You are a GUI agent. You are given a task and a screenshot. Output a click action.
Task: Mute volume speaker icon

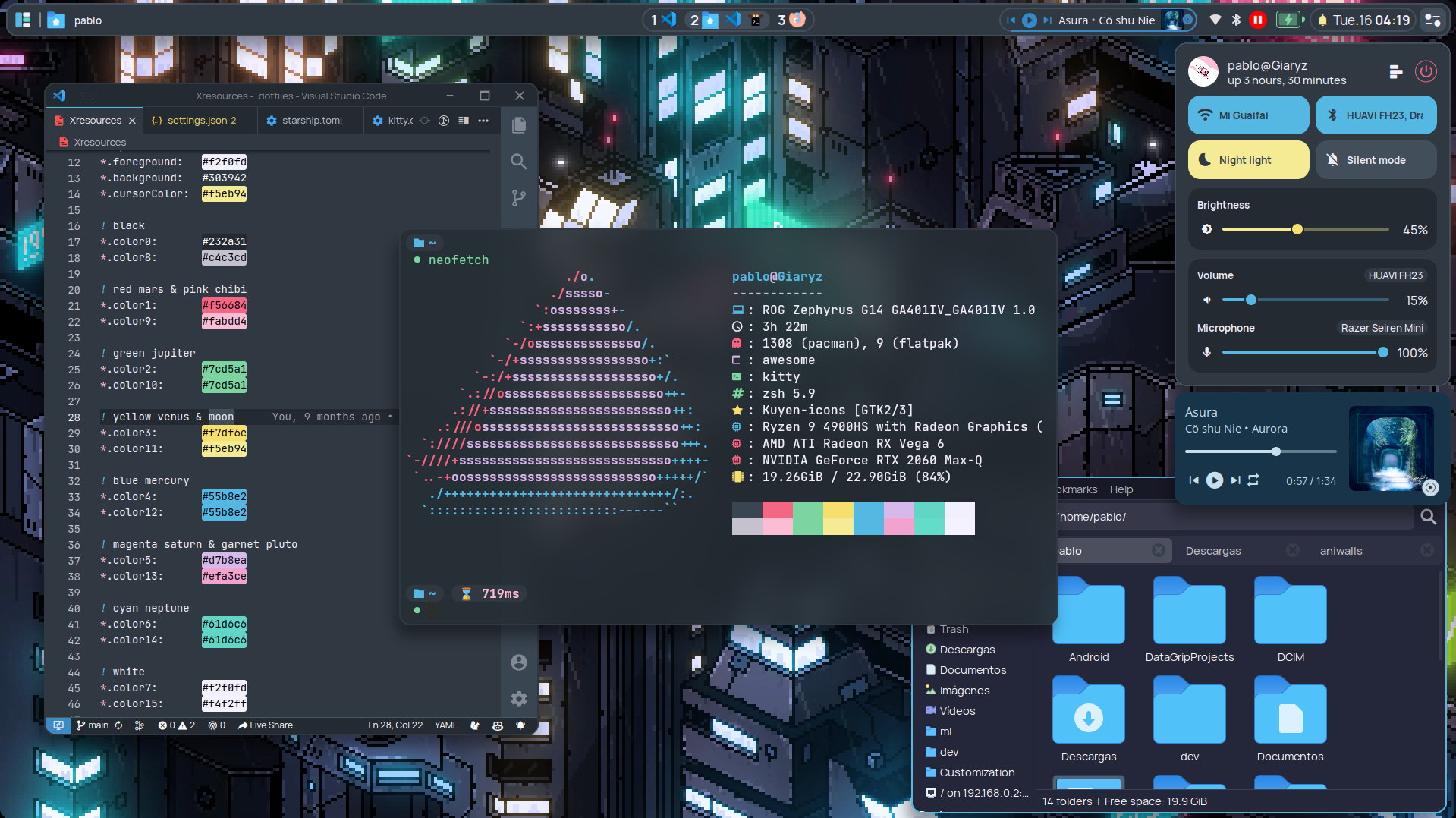[x=1206, y=300]
